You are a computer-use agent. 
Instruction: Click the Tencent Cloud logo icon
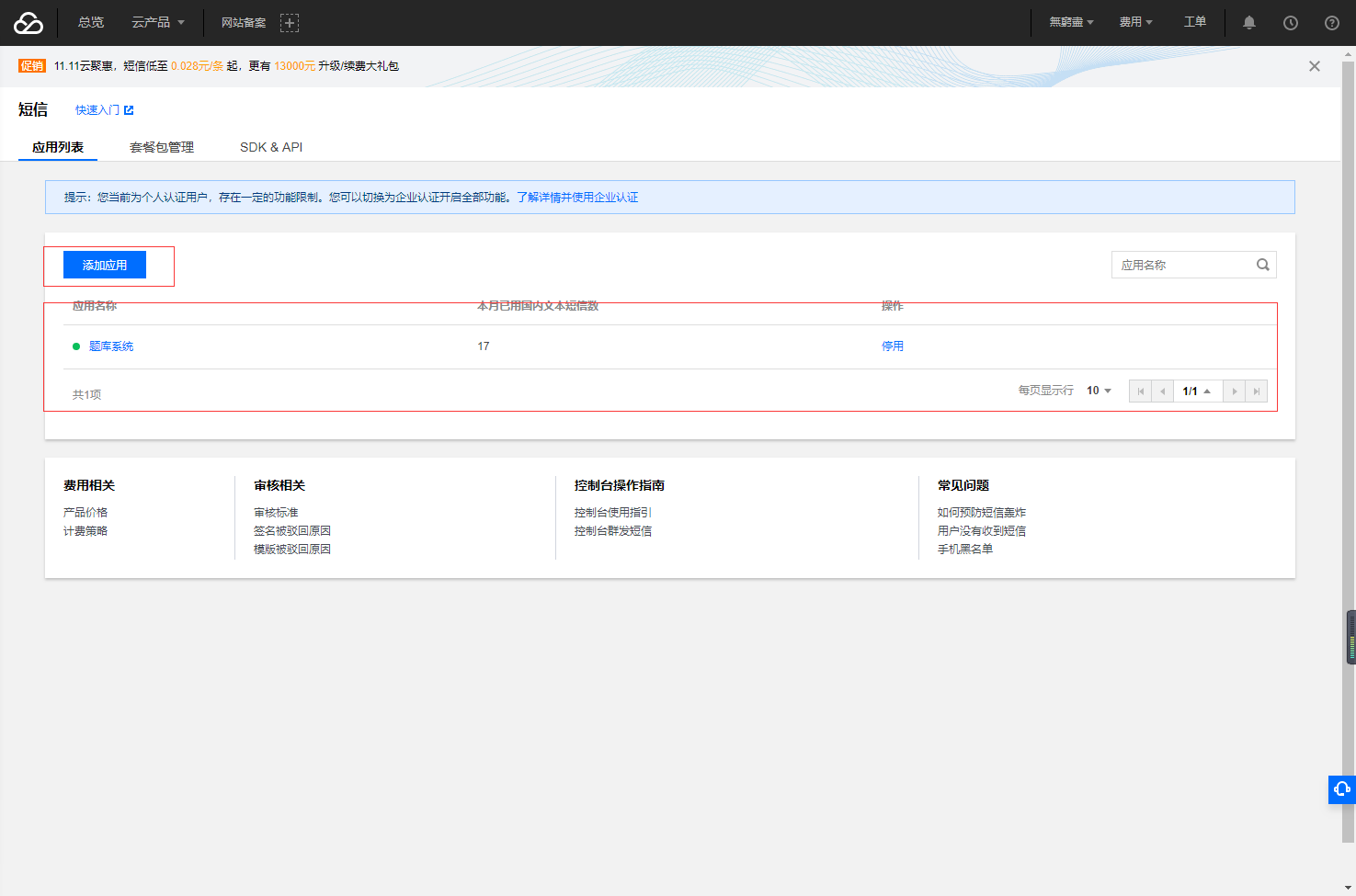tap(28, 23)
